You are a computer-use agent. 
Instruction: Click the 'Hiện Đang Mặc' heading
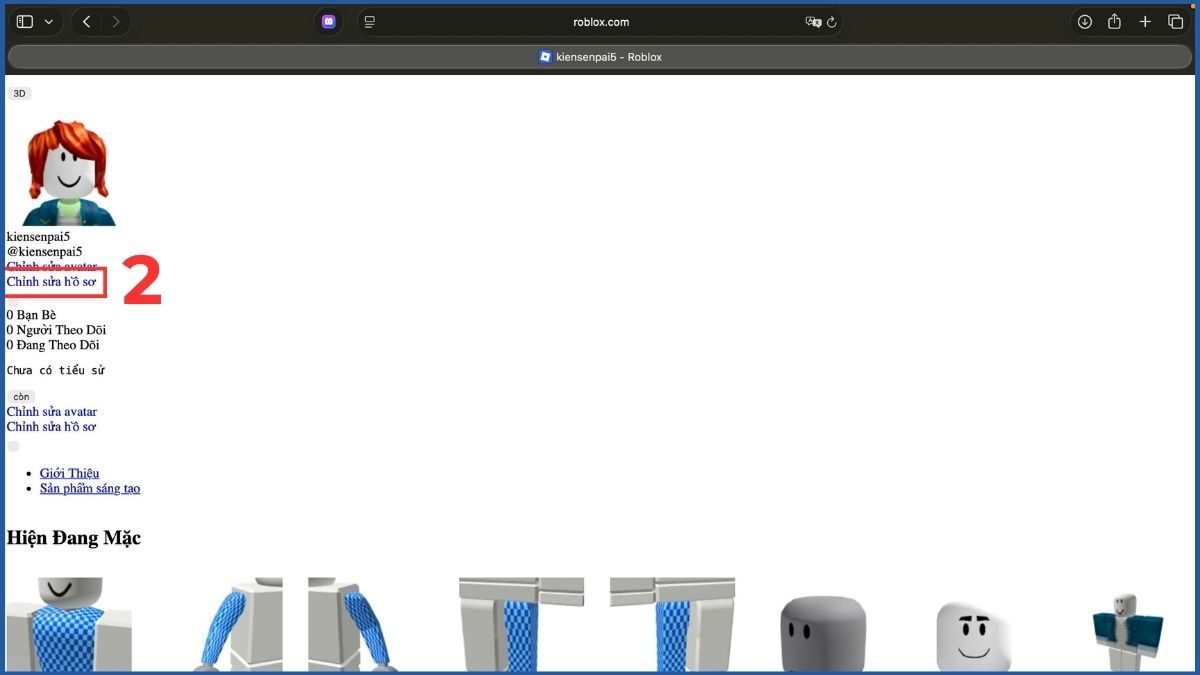coord(74,538)
